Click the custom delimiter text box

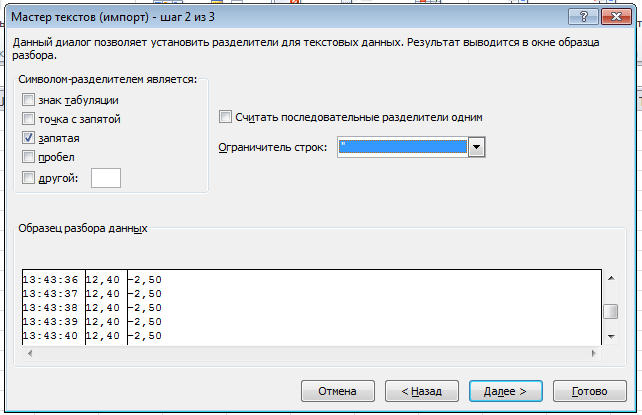point(105,178)
